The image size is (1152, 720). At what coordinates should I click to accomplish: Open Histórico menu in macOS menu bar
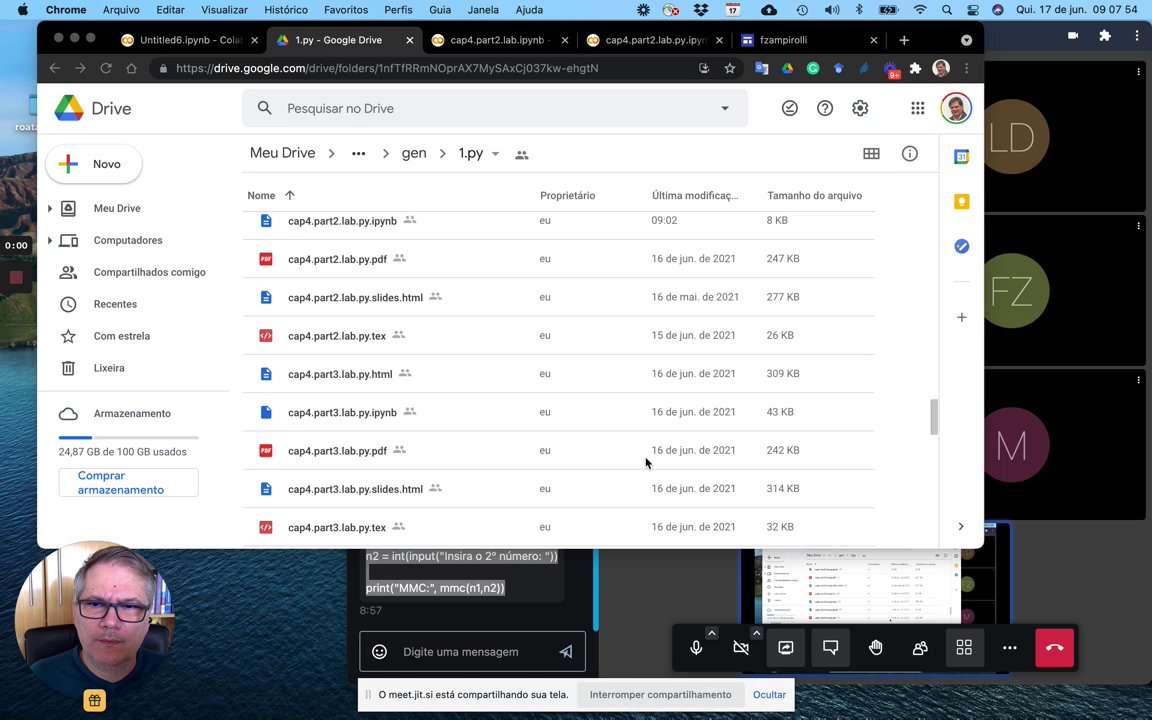pyautogui.click(x=286, y=10)
